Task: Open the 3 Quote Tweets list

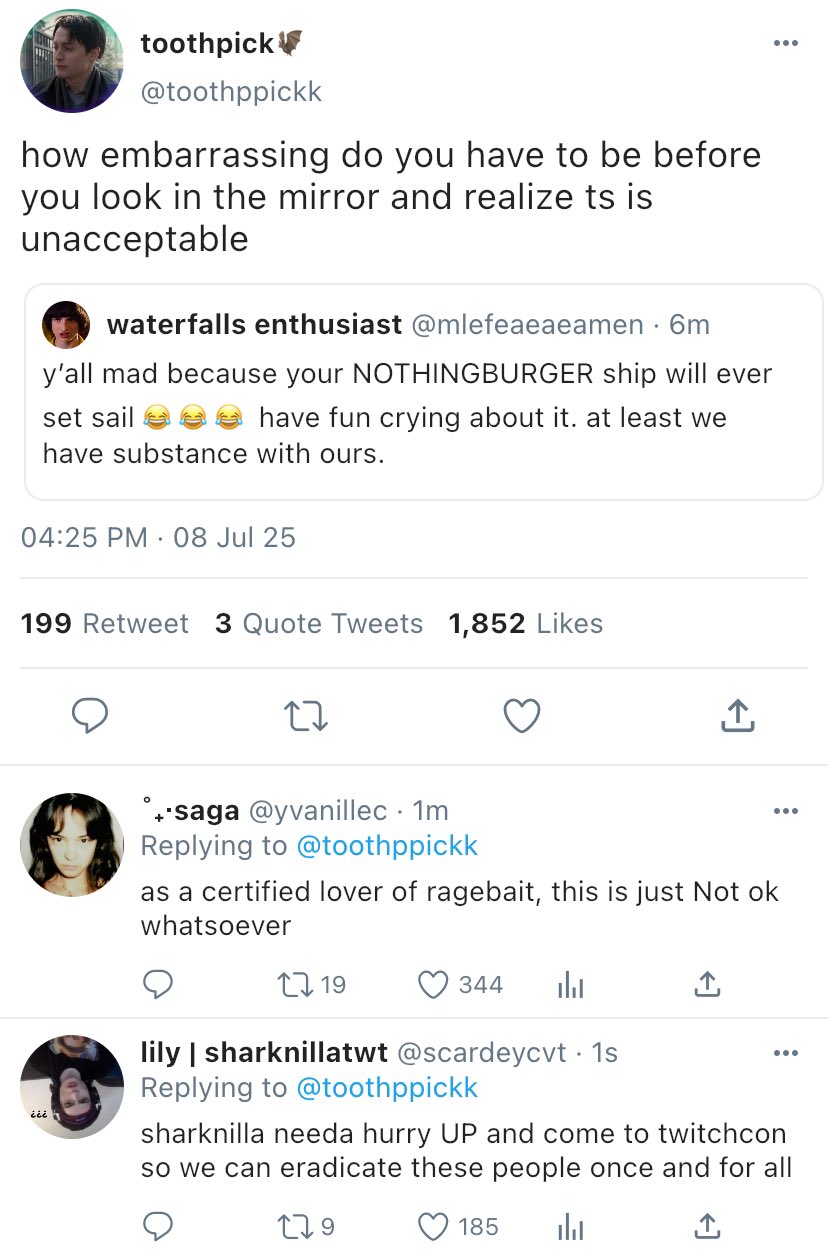Action: [318, 624]
